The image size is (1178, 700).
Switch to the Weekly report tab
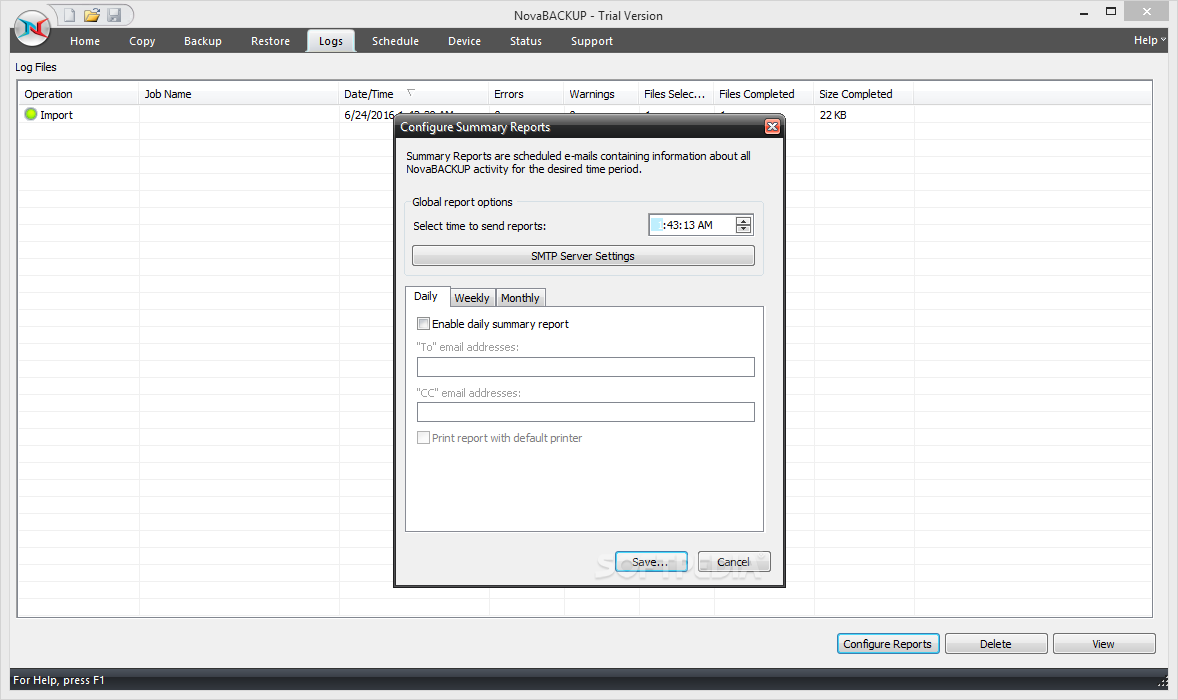(472, 298)
